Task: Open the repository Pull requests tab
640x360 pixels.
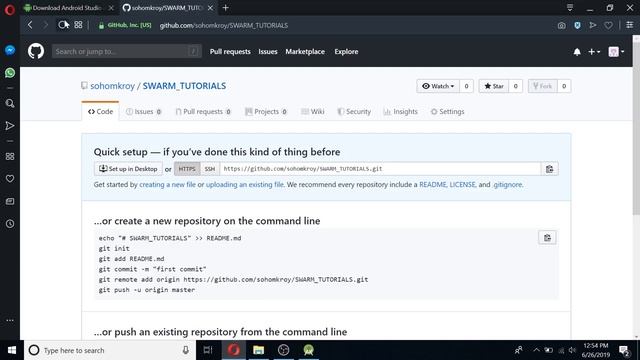Action: pyautogui.click(x=203, y=111)
